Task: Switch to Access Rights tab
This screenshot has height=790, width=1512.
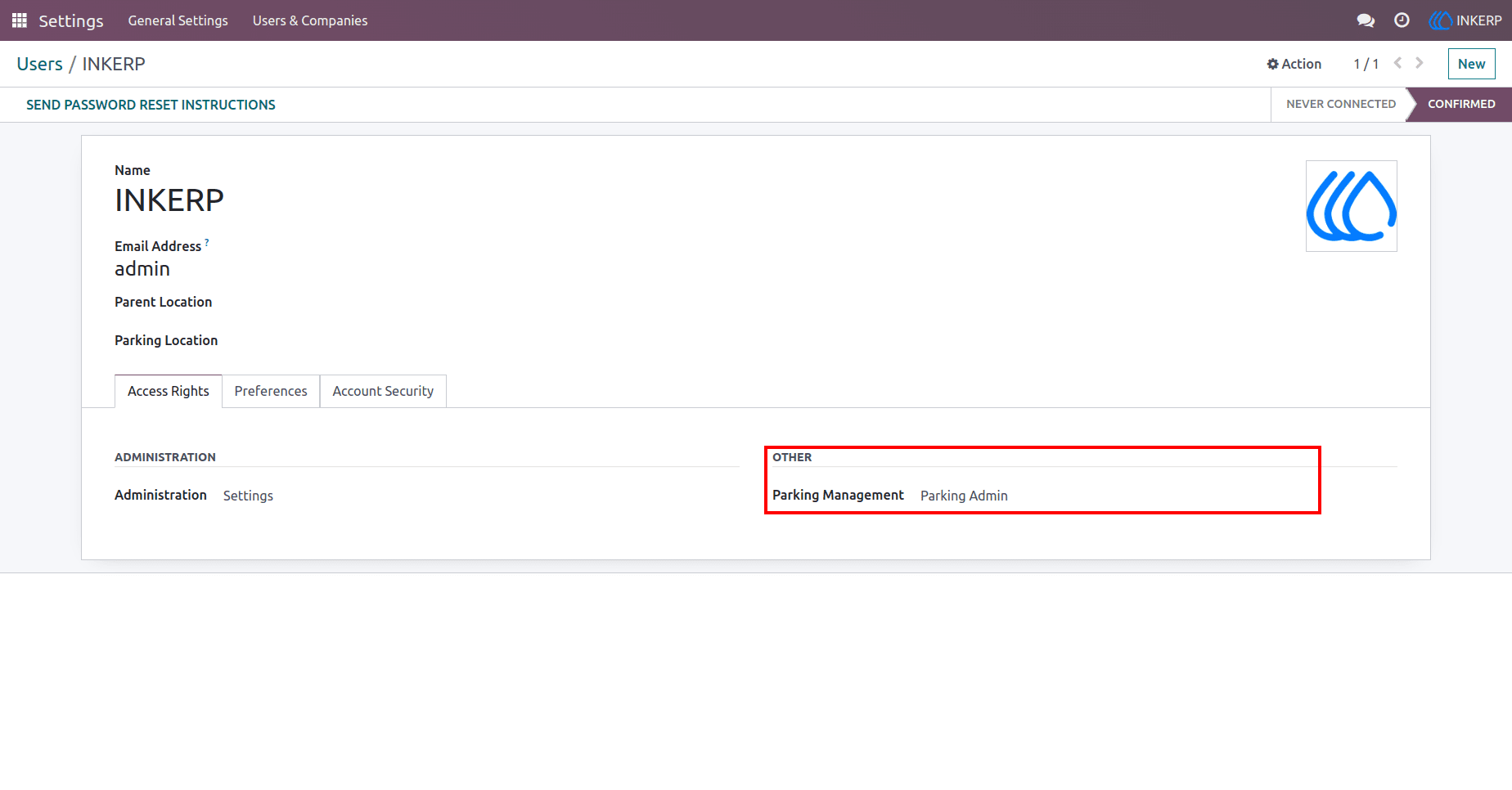Action: point(169,391)
